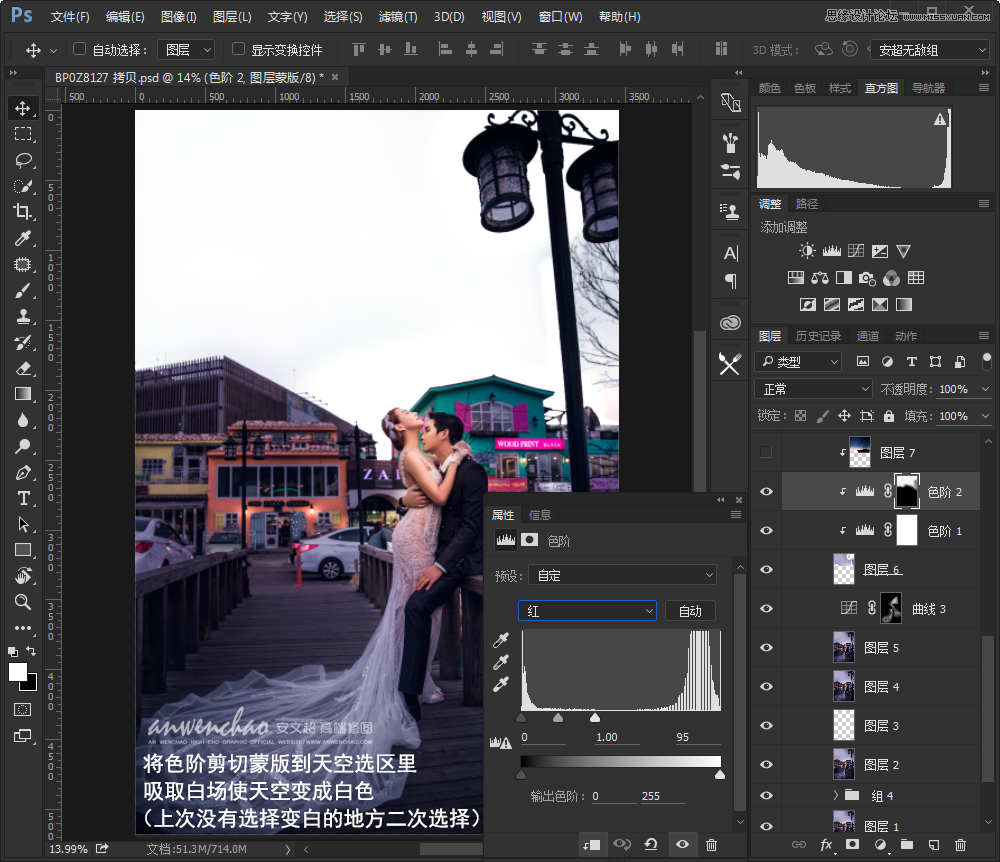Click the 自动 button in Levels
Image resolution: width=1000 pixels, height=862 pixels.
[690, 611]
